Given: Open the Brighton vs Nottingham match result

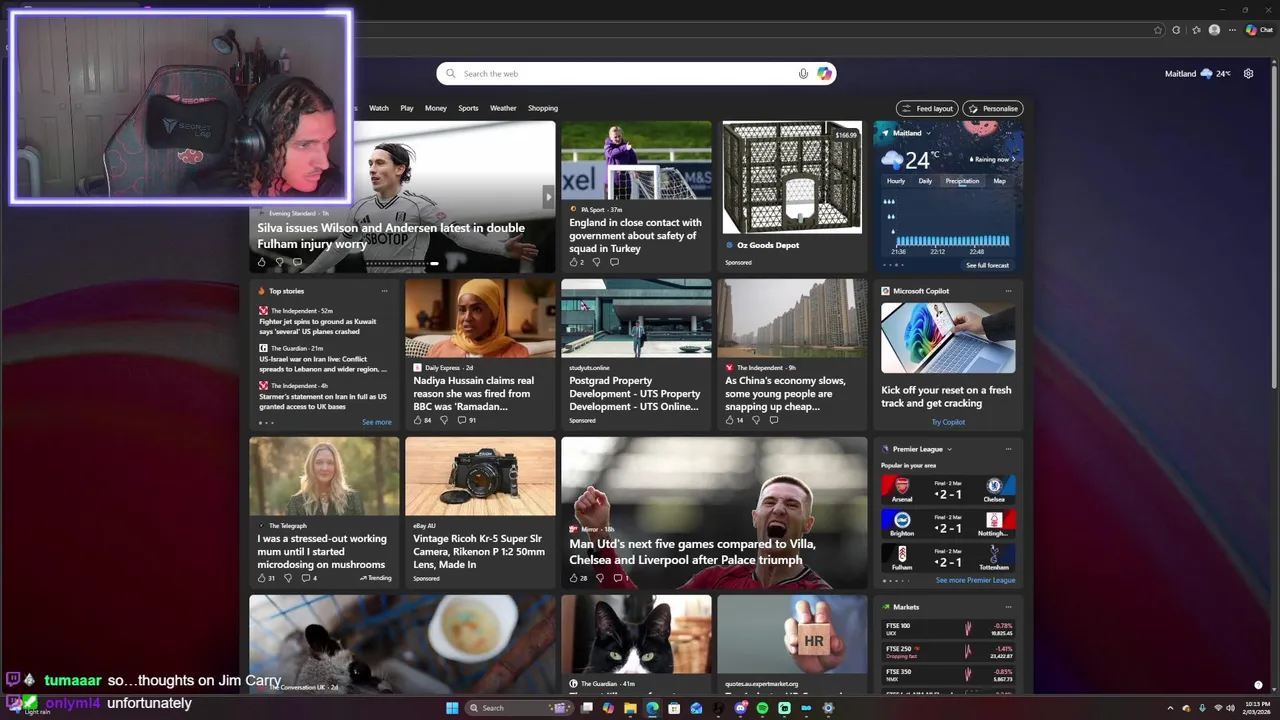Looking at the screenshot, I should [x=948, y=523].
